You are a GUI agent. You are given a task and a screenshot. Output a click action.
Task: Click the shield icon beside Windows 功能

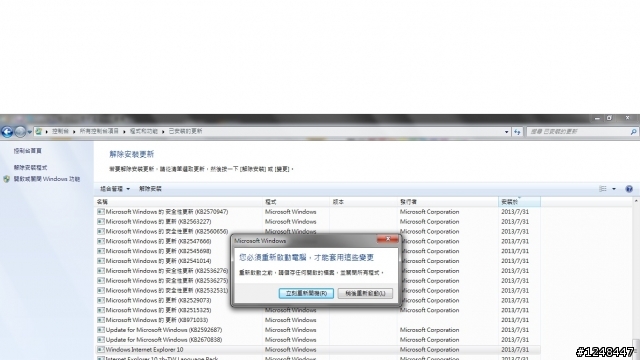[7, 179]
